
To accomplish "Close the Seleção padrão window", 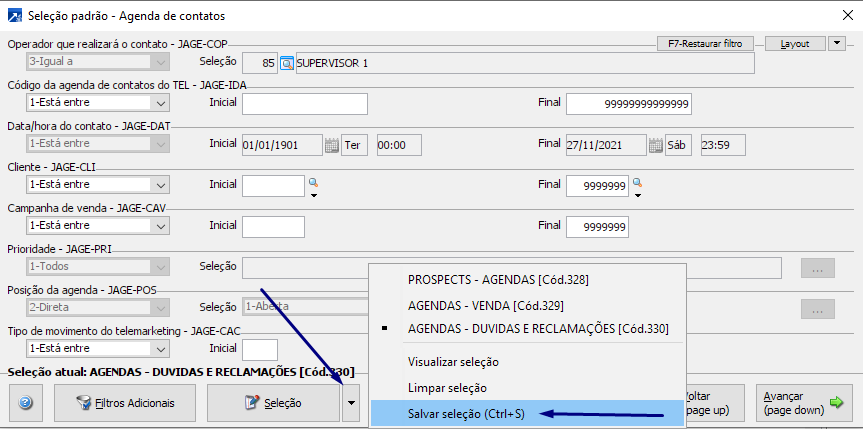I will (848, 15).
